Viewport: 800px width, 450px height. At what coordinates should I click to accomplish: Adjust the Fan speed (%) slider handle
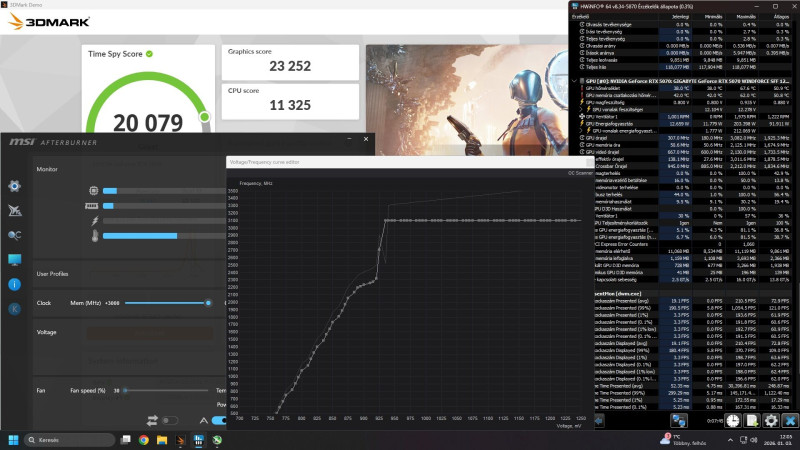tap(126, 390)
